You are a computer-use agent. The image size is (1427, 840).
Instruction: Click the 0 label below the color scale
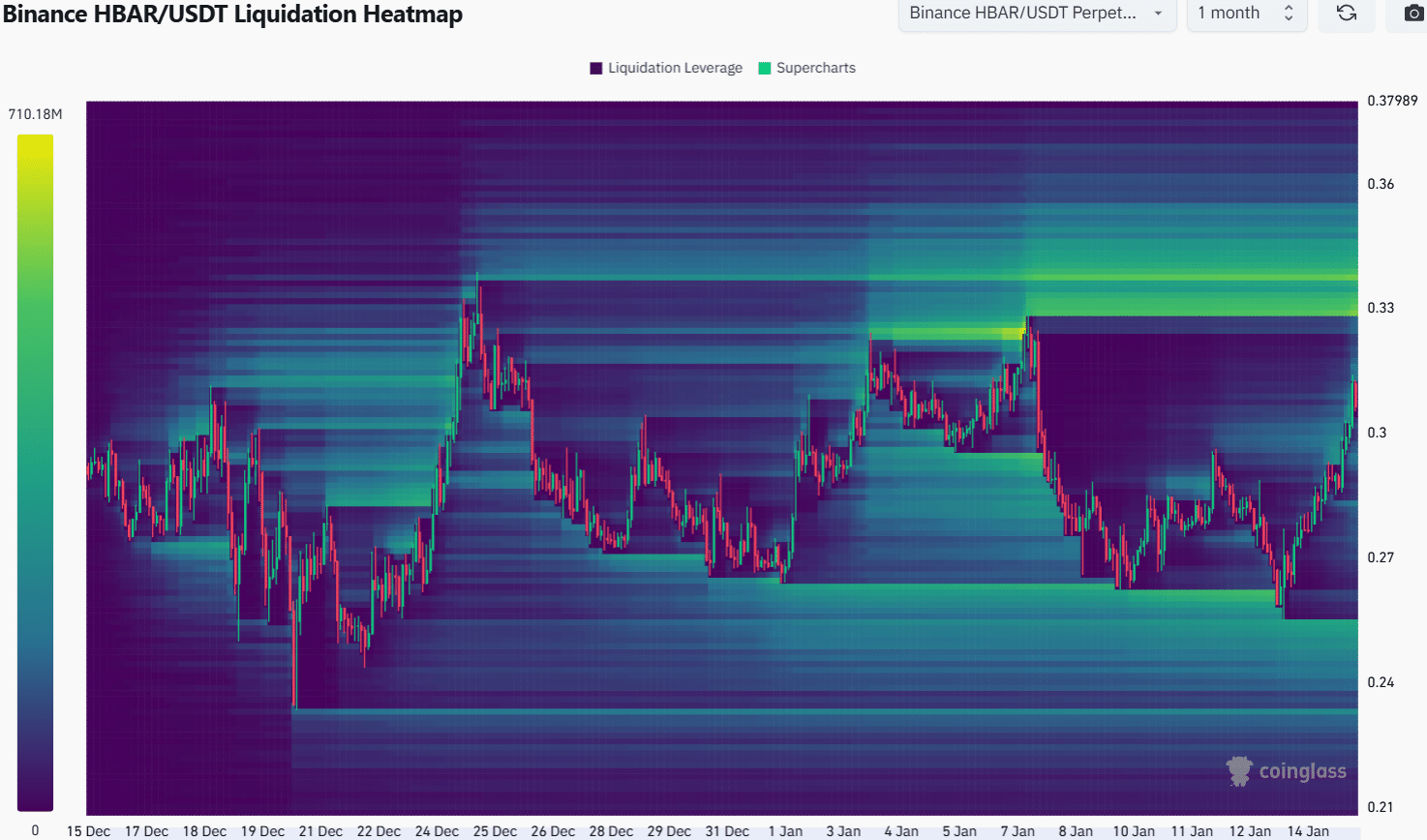[35, 830]
